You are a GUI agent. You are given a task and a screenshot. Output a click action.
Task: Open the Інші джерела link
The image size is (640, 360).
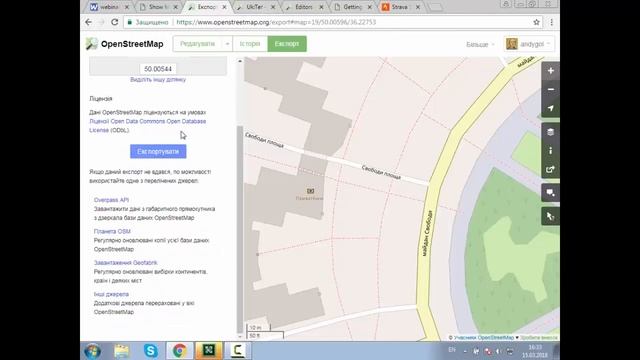coord(111,294)
